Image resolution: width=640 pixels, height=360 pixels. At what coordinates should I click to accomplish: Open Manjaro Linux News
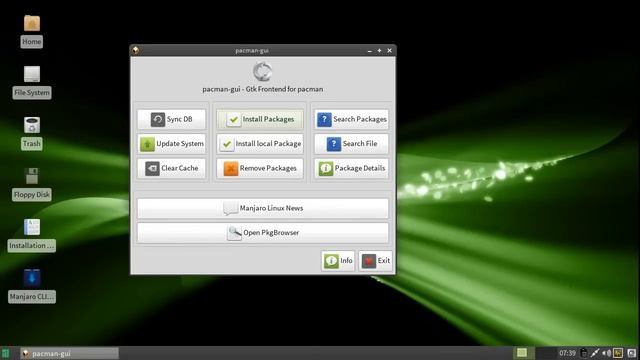tap(263, 208)
